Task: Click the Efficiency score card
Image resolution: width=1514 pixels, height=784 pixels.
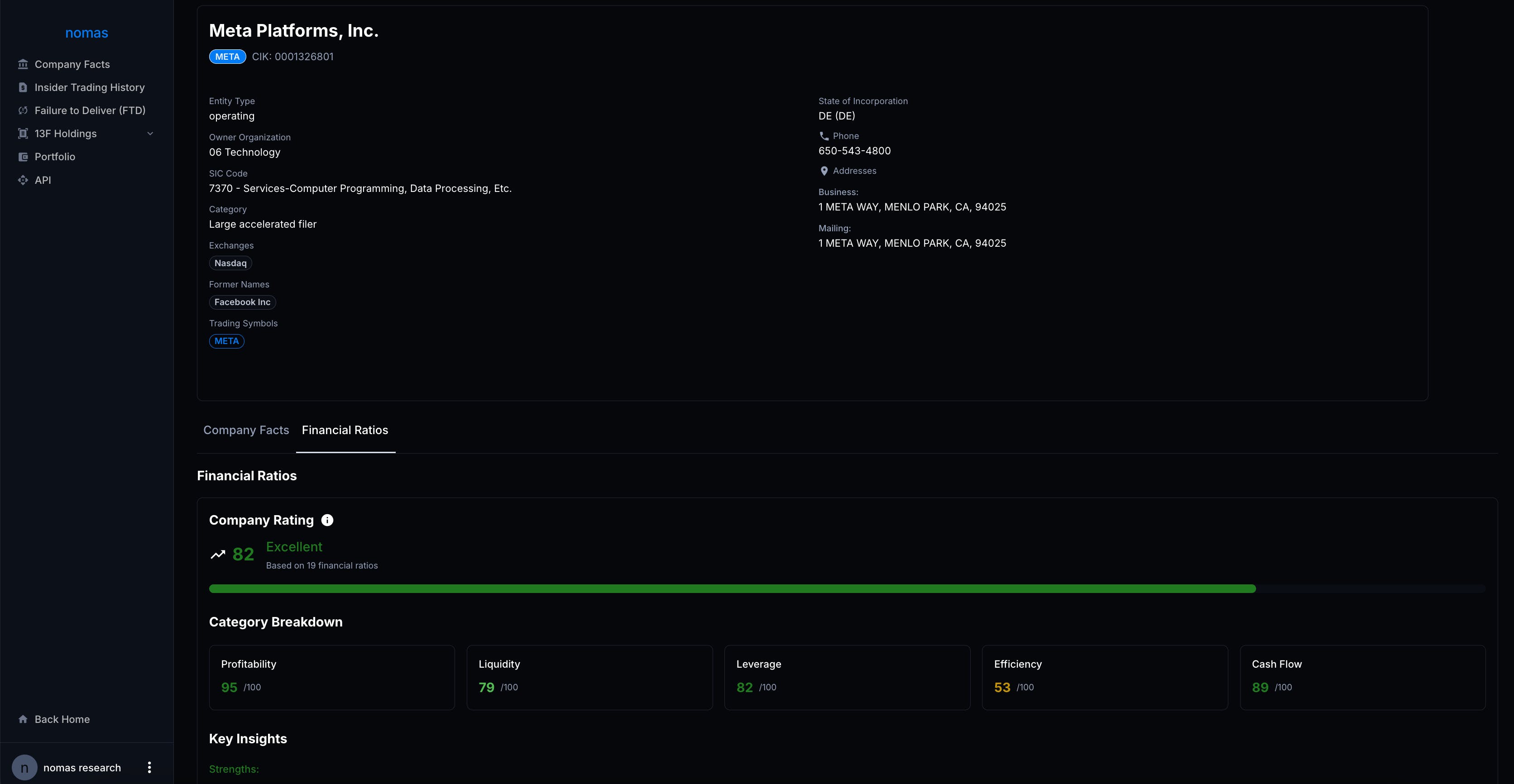Action: click(x=1104, y=677)
